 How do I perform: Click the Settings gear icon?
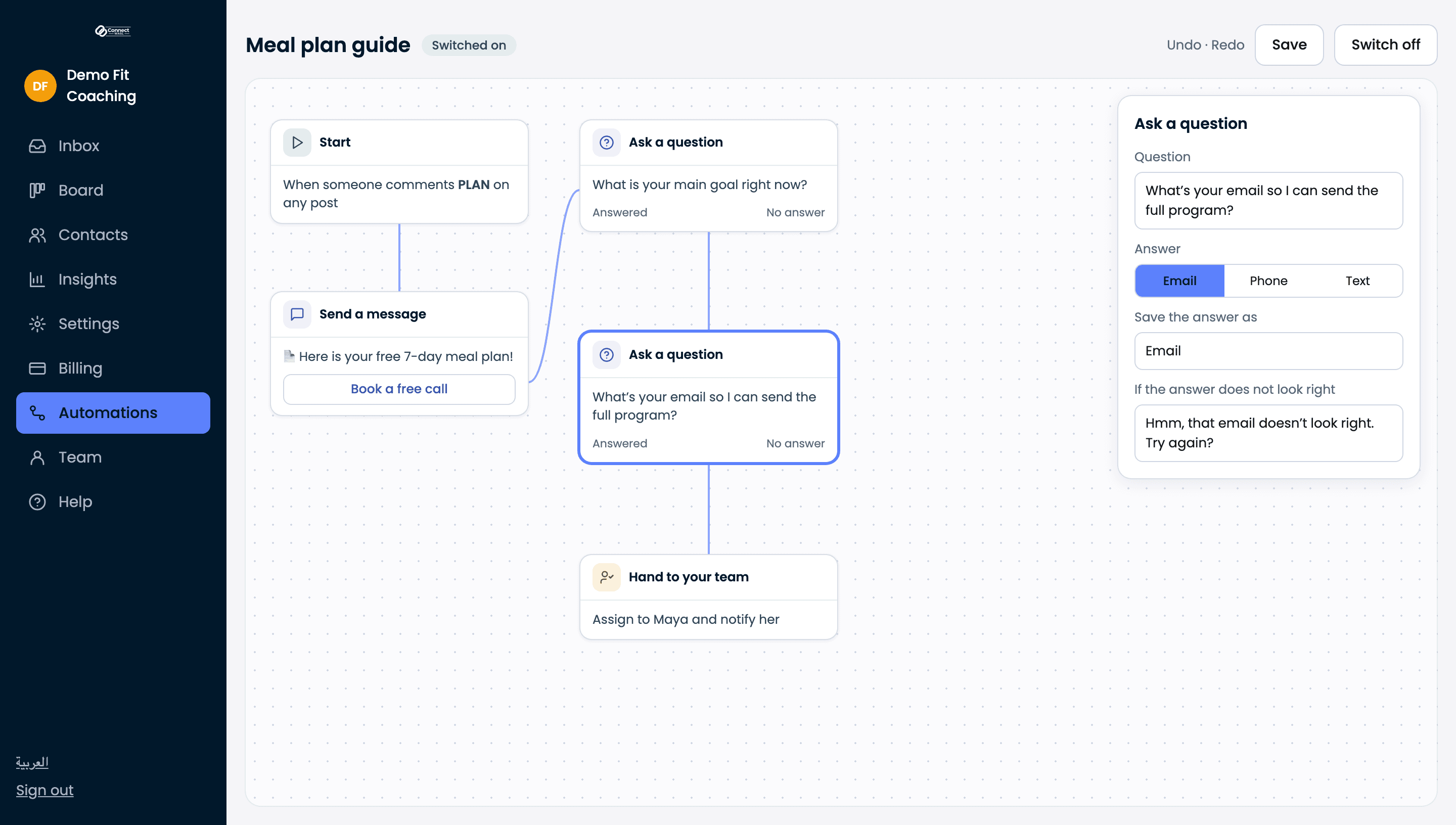[x=37, y=324]
